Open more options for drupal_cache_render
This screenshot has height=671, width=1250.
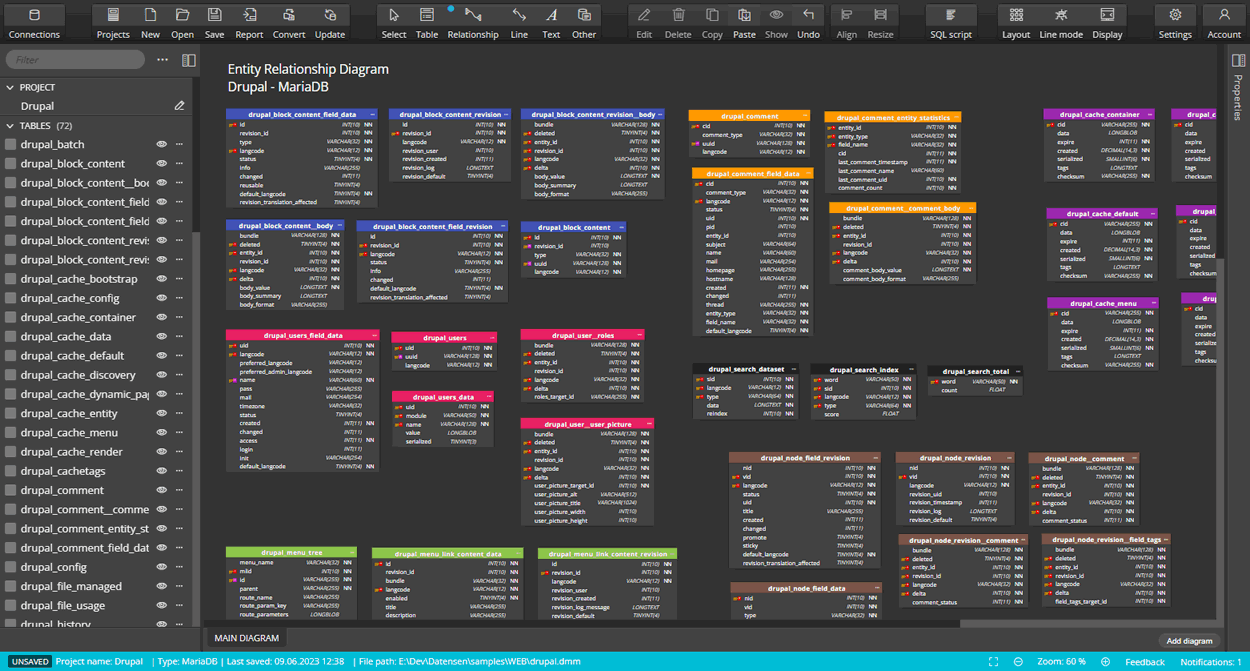pos(180,452)
